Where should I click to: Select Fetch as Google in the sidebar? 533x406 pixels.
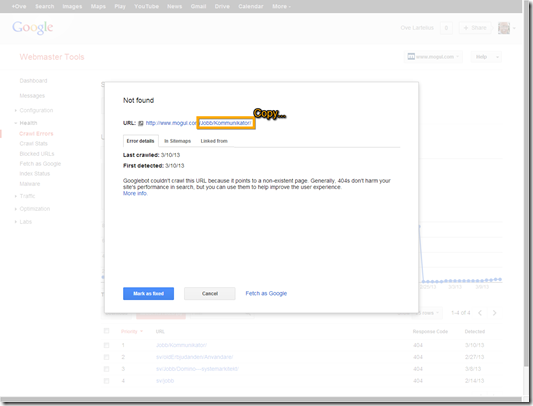point(40,164)
